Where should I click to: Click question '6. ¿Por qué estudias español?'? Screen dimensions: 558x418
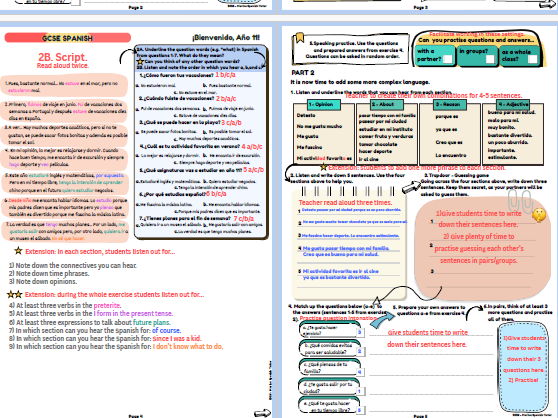tap(172, 194)
